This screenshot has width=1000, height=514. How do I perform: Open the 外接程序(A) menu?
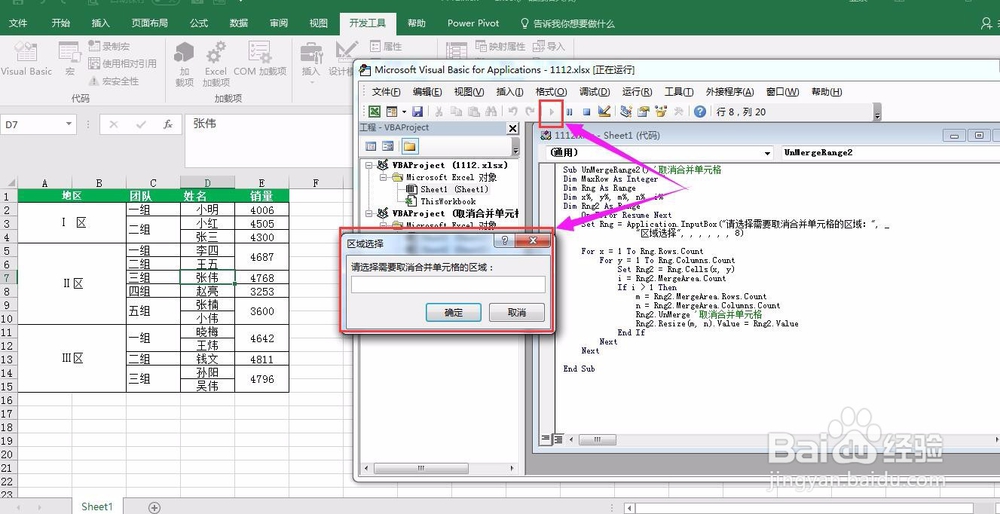[x=730, y=92]
